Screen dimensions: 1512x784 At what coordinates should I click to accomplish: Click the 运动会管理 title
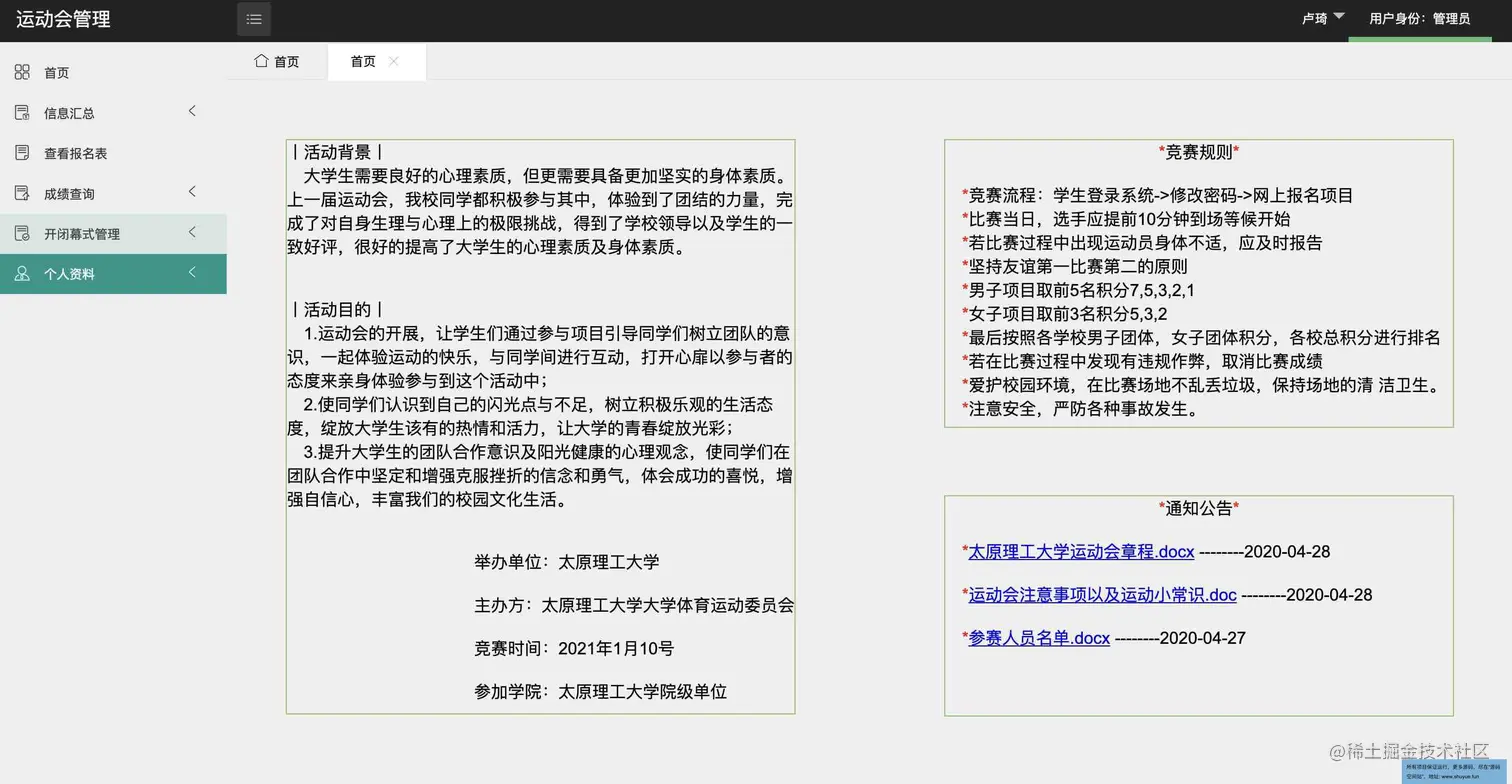[x=63, y=19]
